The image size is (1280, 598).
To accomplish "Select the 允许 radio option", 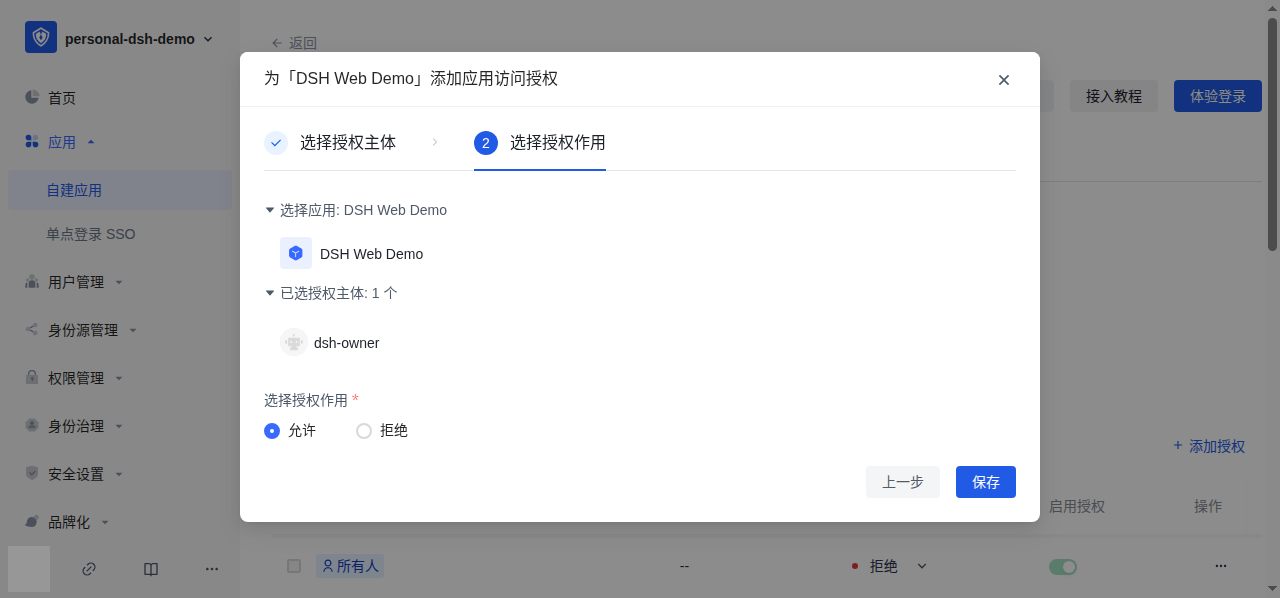I will click(272, 431).
